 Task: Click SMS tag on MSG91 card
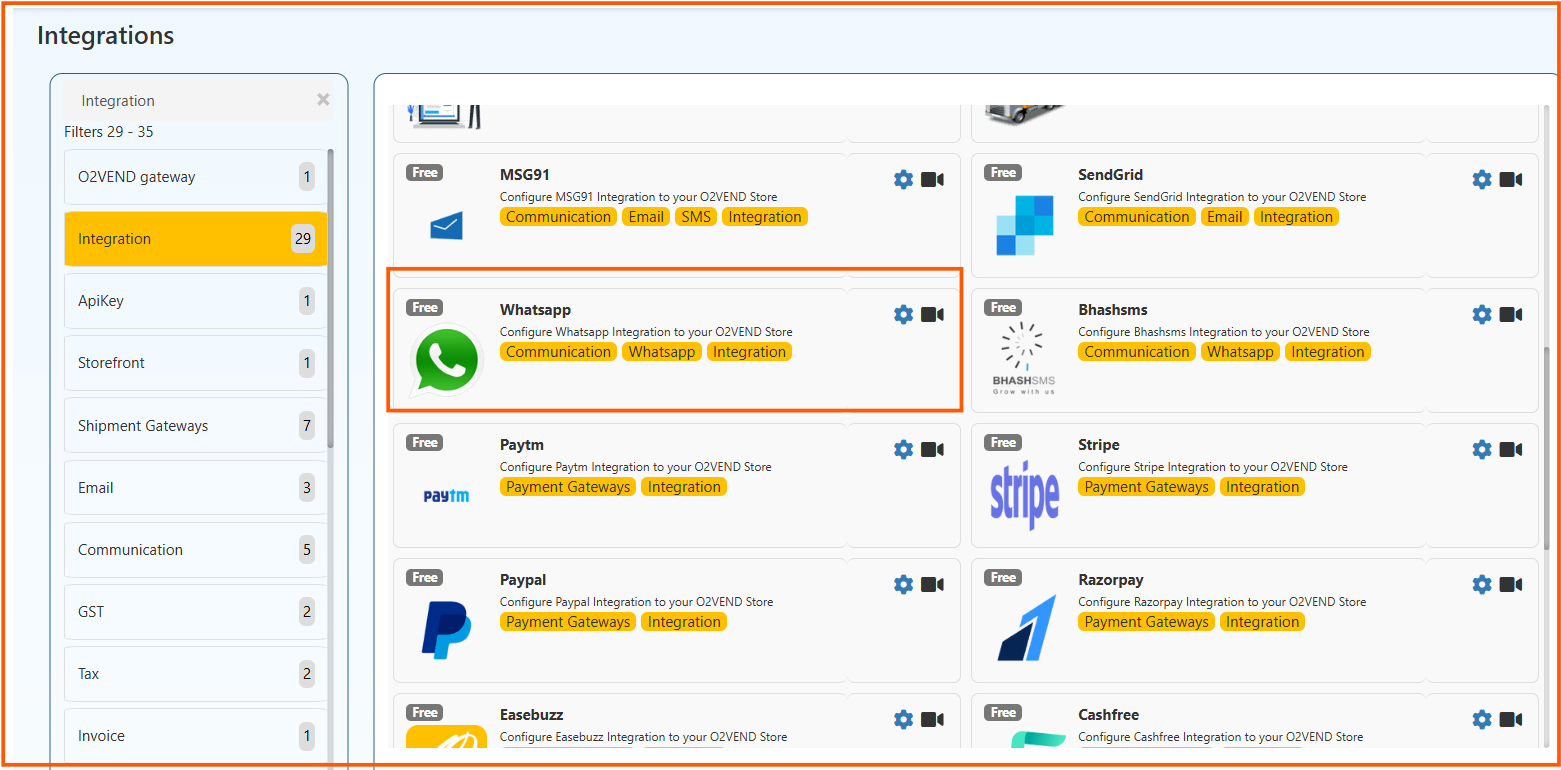tap(696, 217)
